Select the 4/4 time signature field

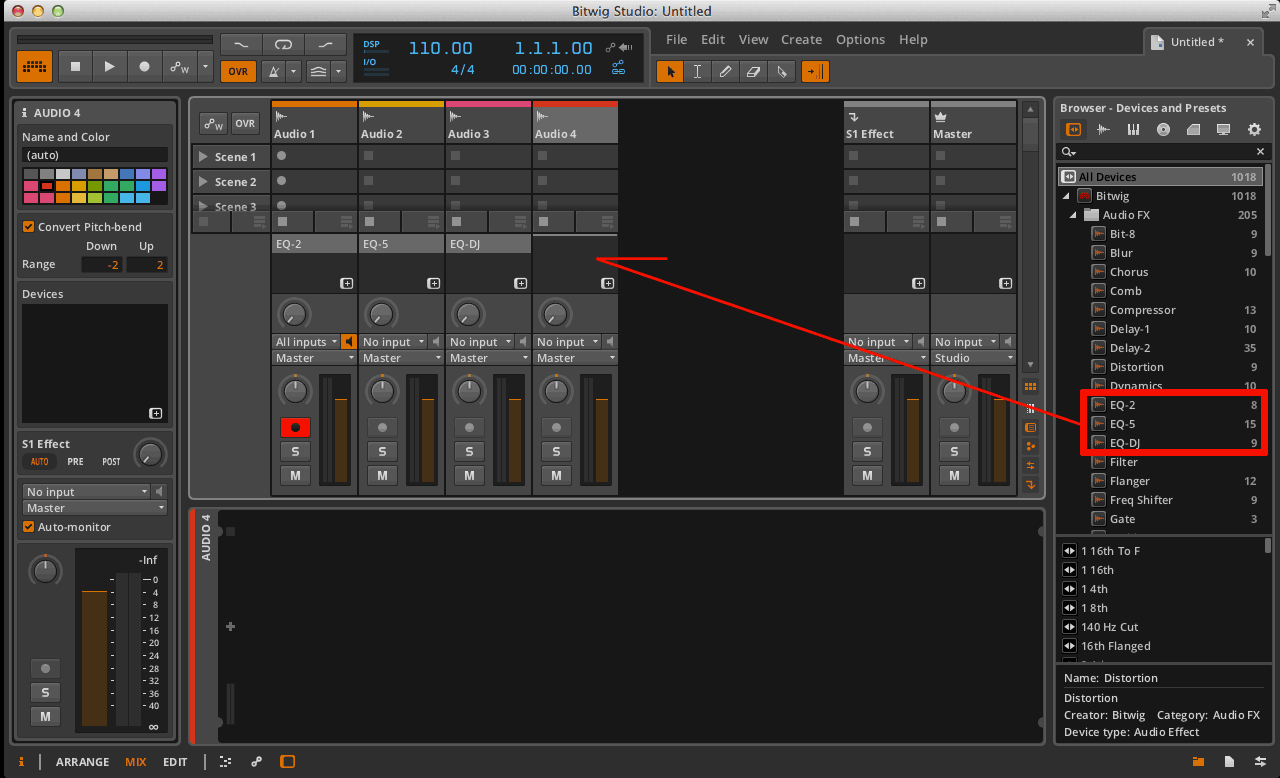tap(462, 70)
